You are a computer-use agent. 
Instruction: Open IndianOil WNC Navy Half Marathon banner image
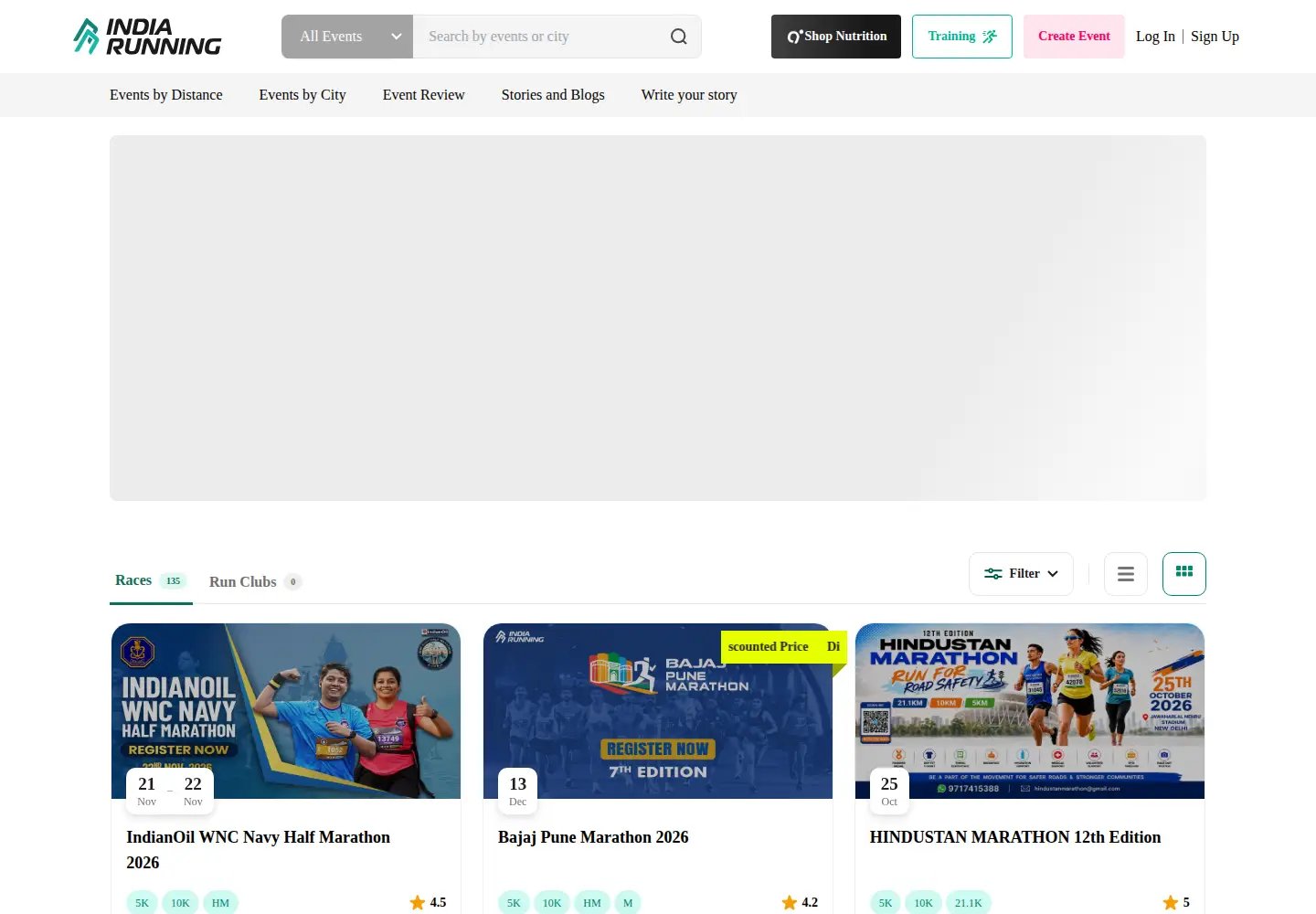point(286,711)
